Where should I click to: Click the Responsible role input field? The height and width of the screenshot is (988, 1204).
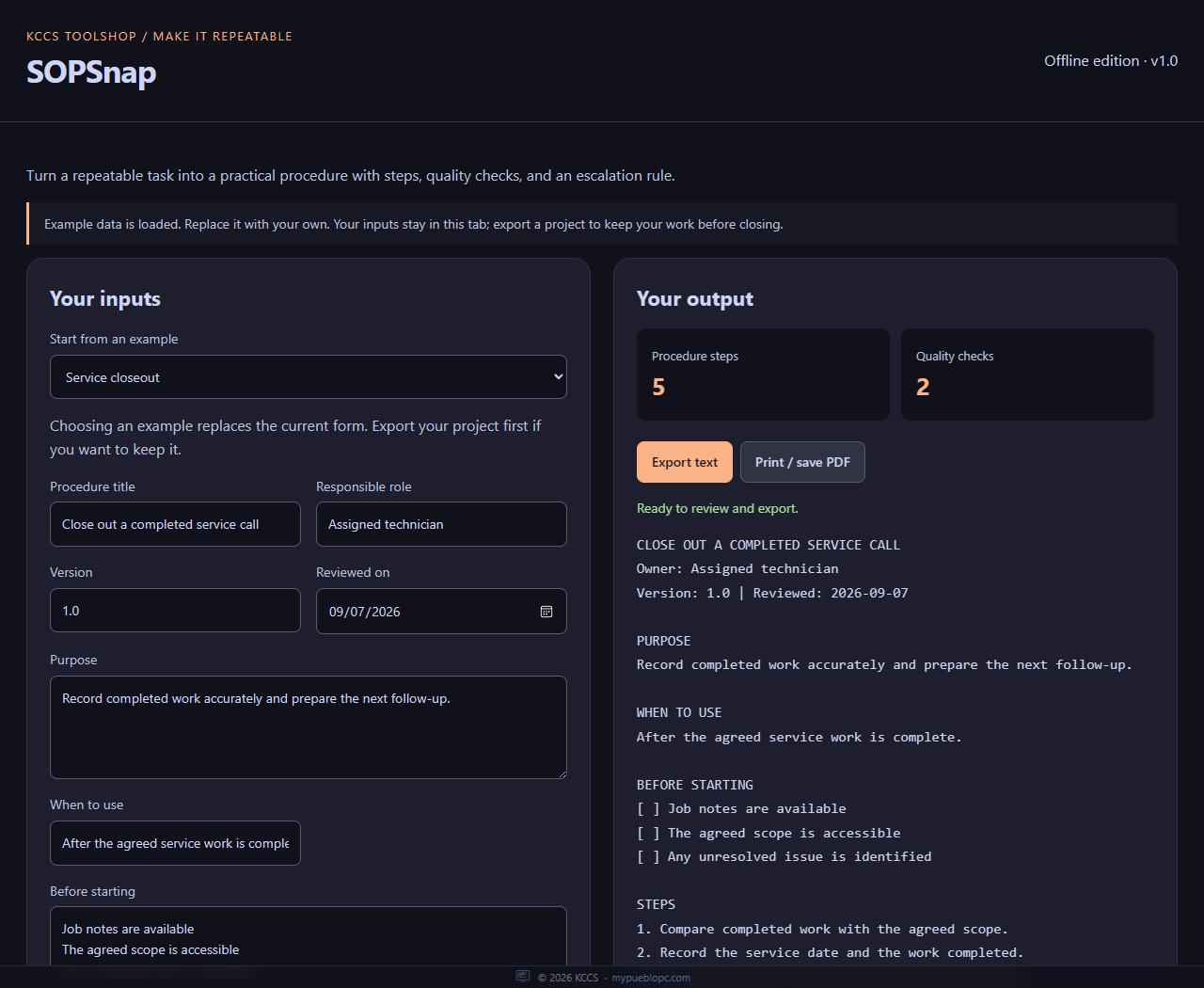coord(441,524)
